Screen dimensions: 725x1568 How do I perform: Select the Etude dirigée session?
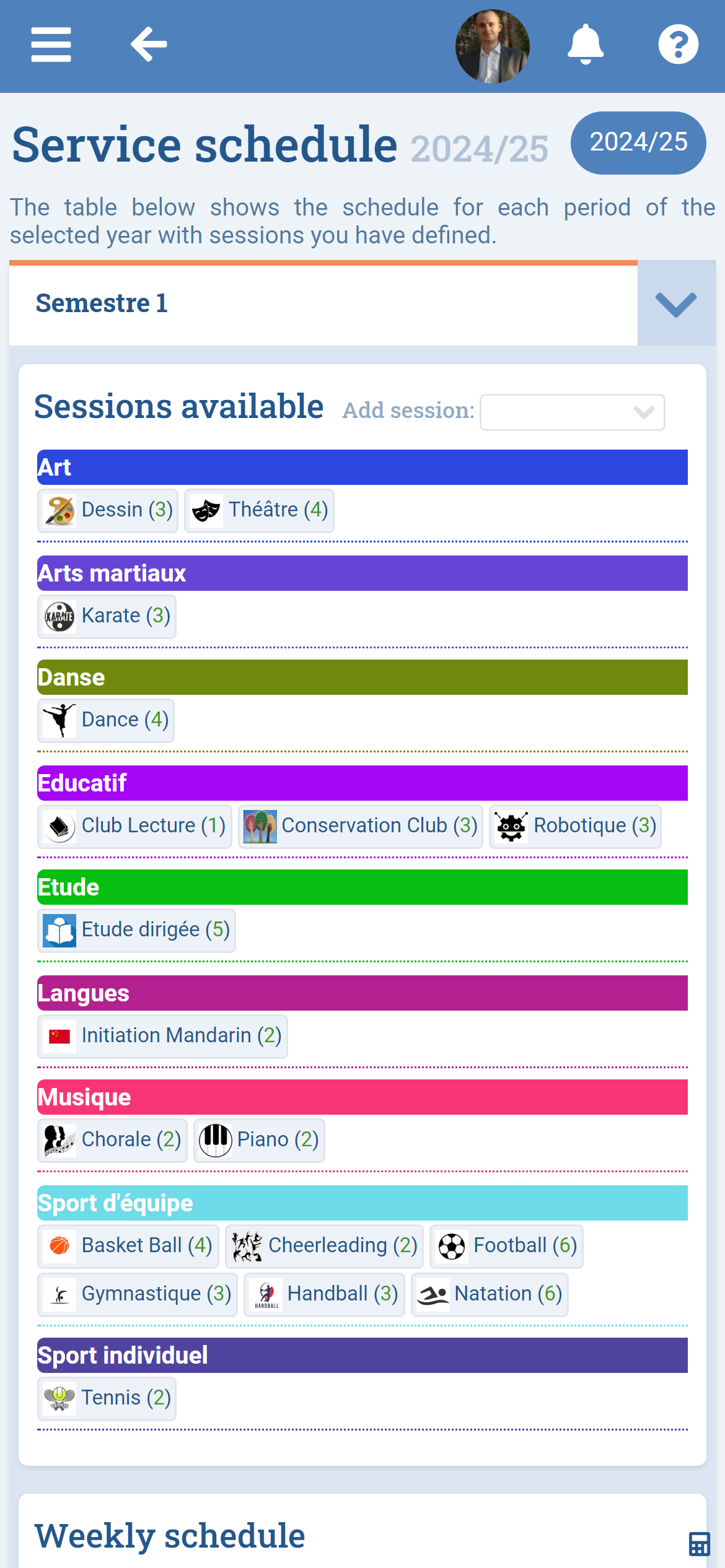coord(137,930)
